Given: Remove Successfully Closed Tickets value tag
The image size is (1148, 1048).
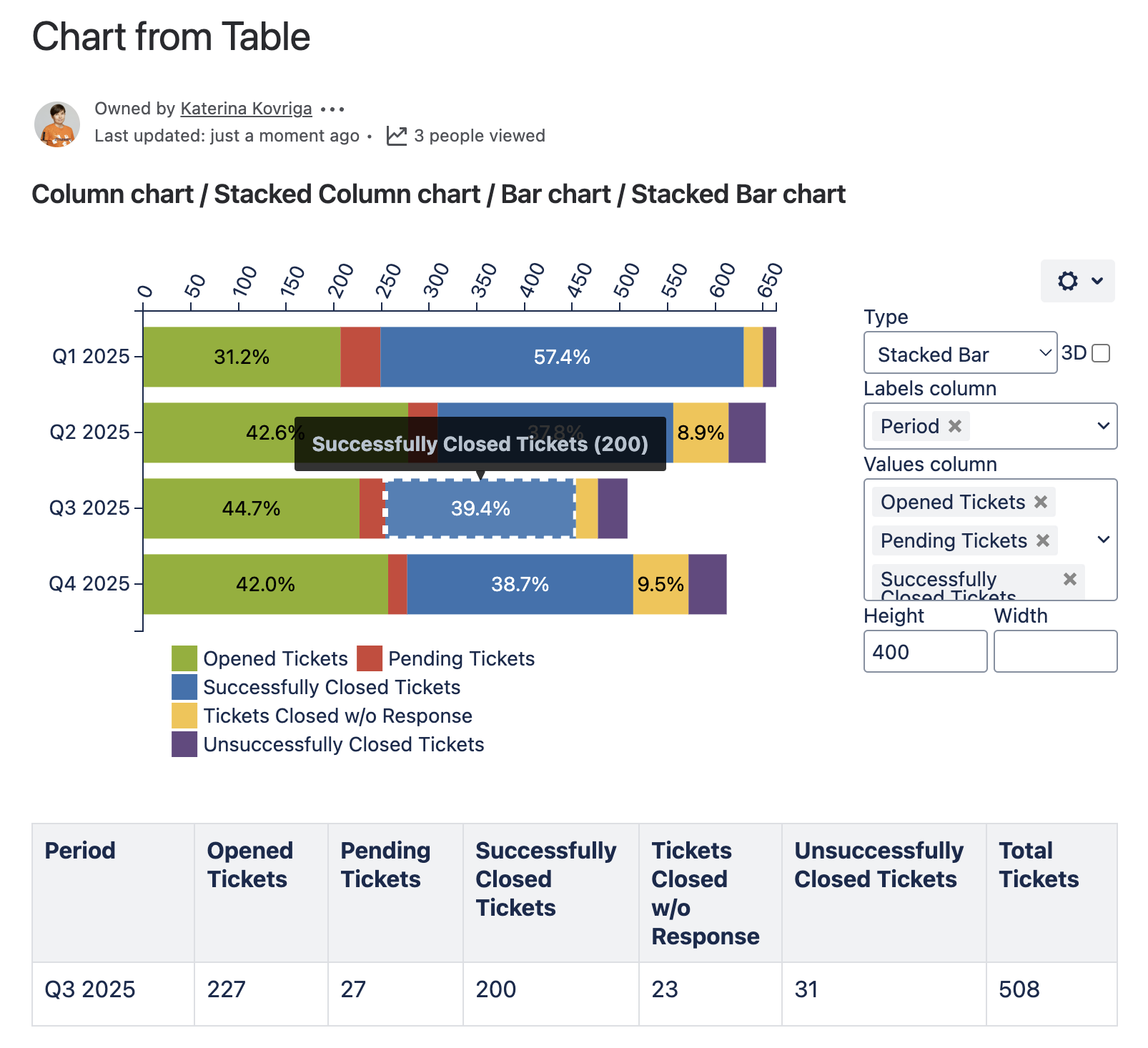Looking at the screenshot, I should (1069, 579).
